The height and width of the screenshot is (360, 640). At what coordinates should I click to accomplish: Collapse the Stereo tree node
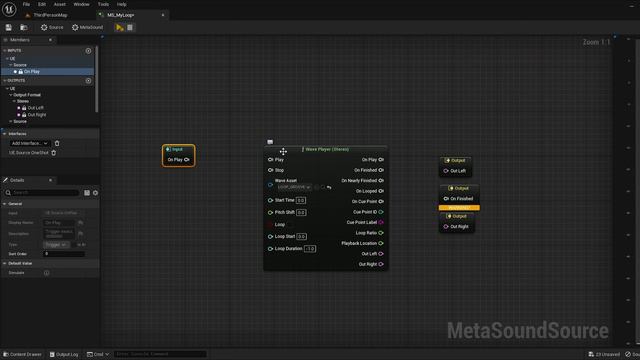tap(14, 101)
